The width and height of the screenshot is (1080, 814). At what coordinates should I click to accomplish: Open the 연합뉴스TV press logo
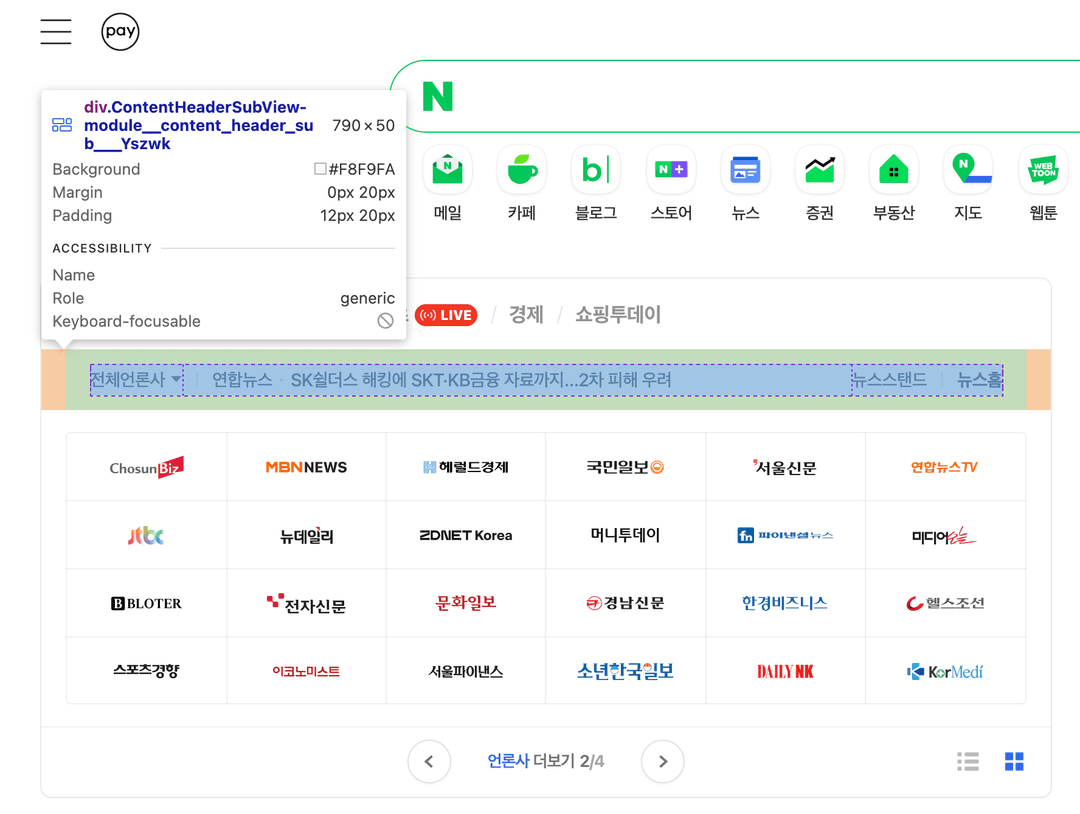[x=945, y=467]
